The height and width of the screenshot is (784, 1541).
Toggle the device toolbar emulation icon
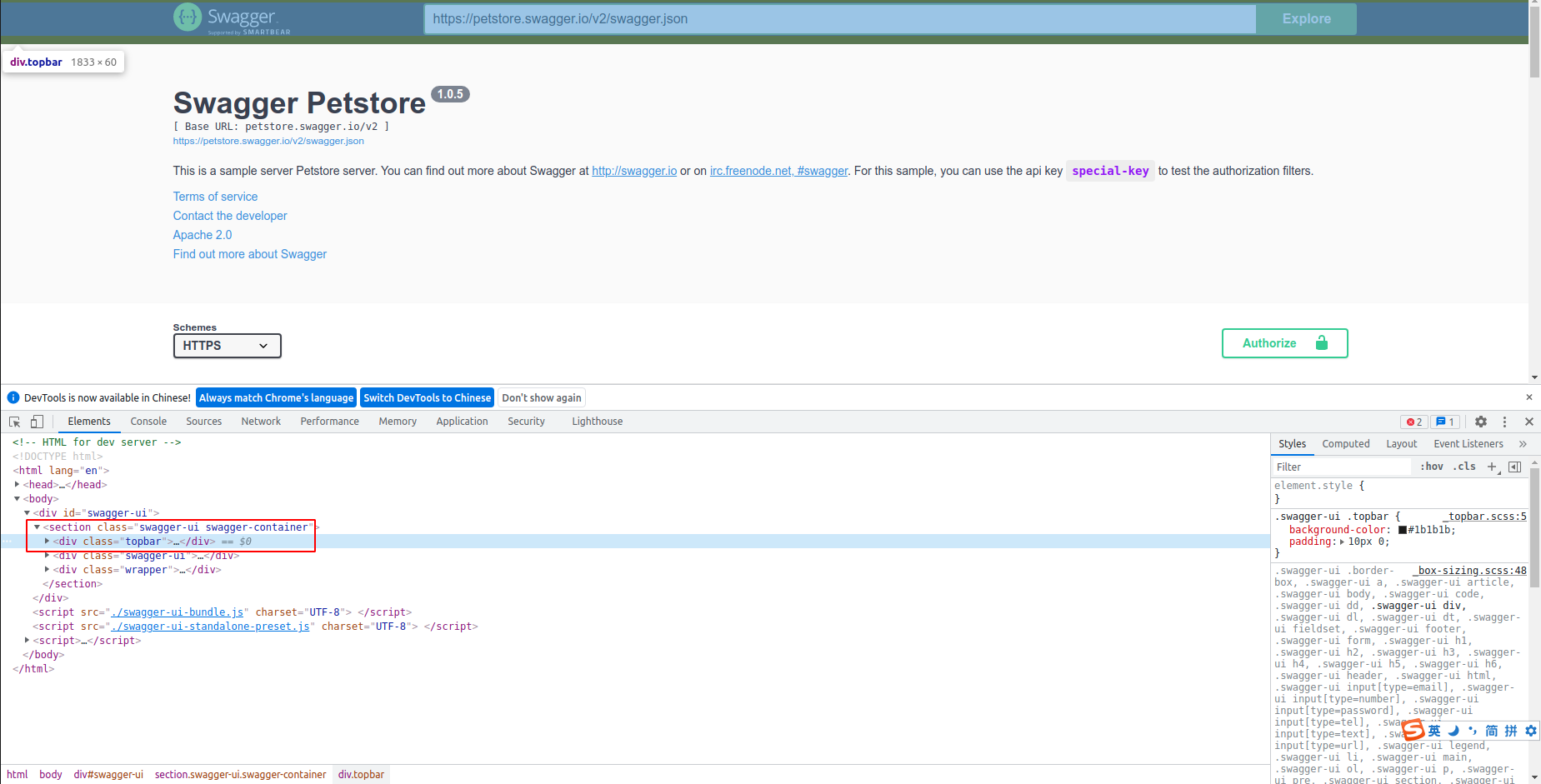(37, 422)
